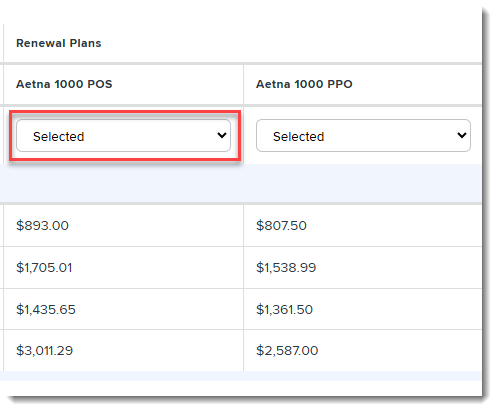Open the Aetna 1000 PPO Selected dropdown
The height and width of the screenshot is (411, 497).
coord(363,136)
